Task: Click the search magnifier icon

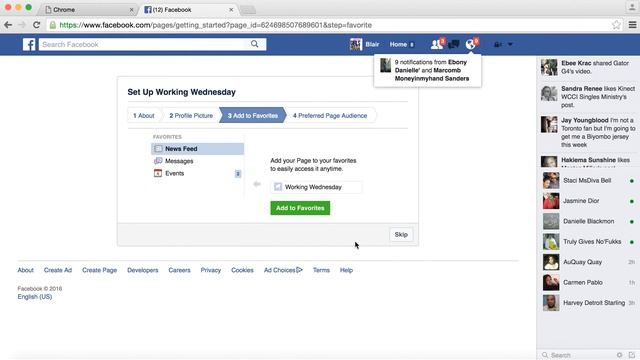Action: coord(255,44)
